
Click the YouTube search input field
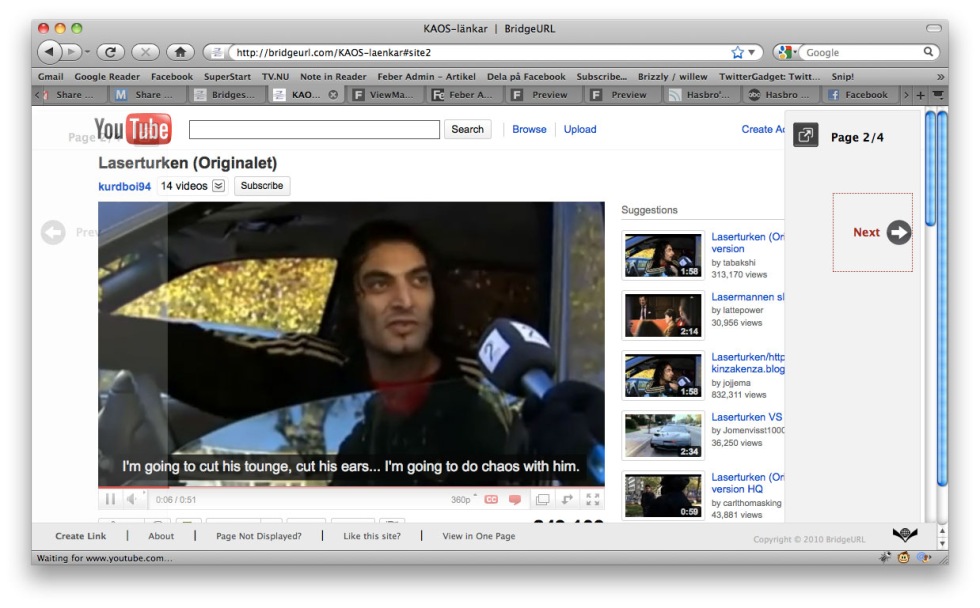(314, 129)
